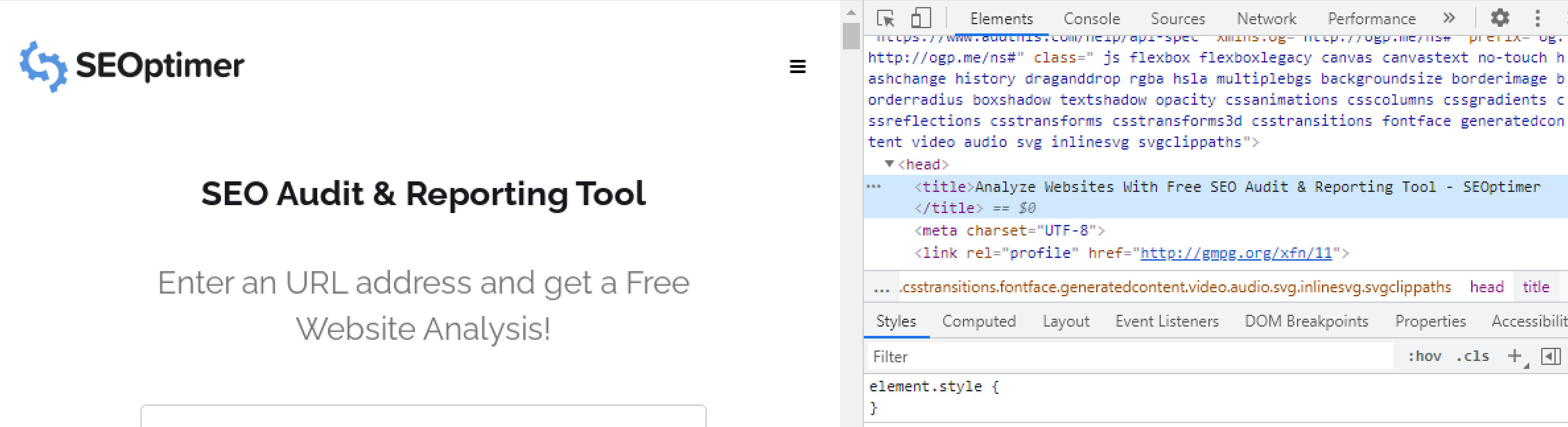
Task: Open the Performance tab
Action: pos(1371,19)
